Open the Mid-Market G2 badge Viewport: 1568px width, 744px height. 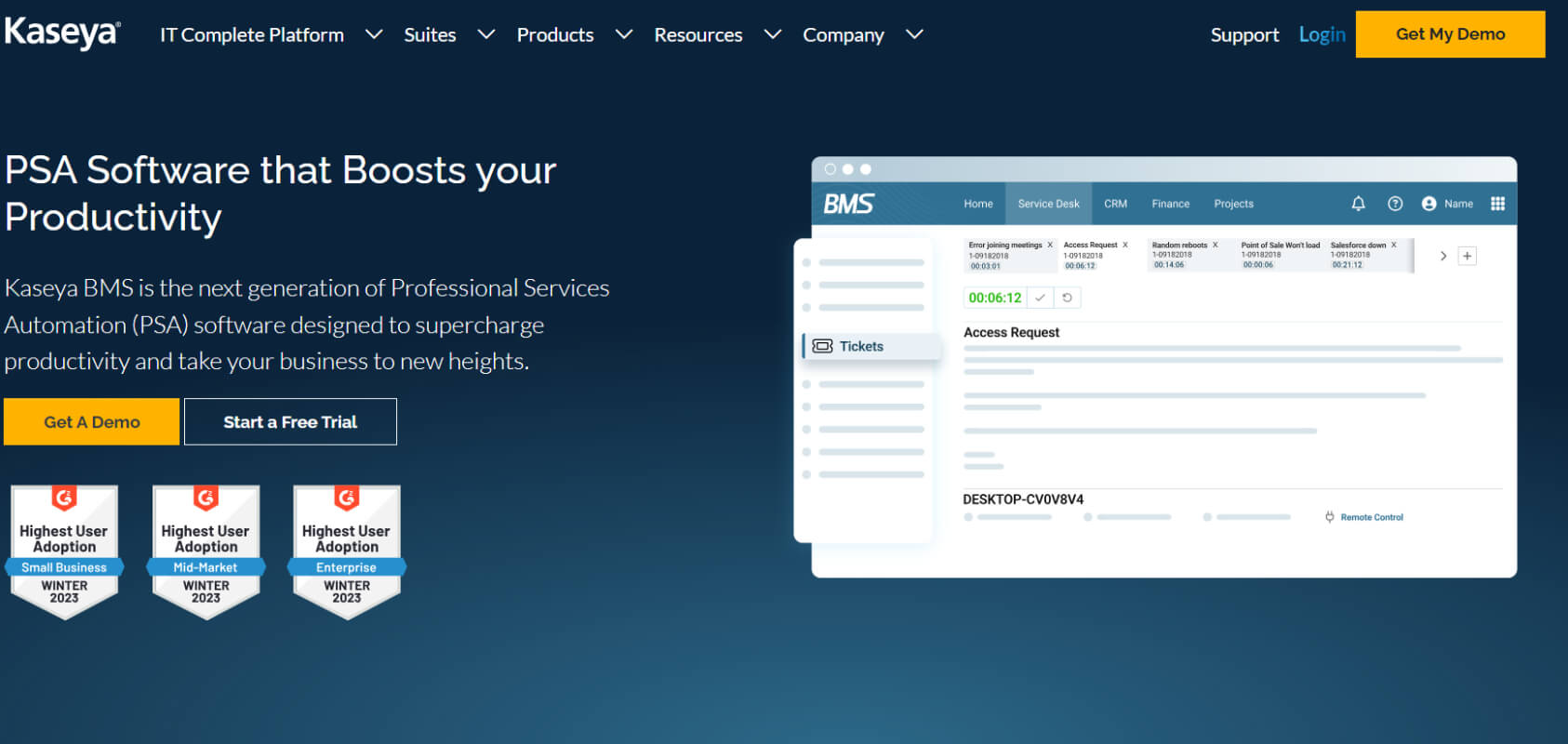[206, 551]
